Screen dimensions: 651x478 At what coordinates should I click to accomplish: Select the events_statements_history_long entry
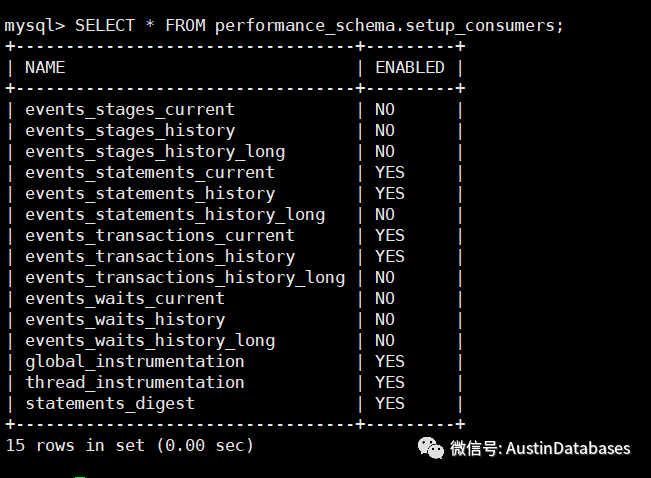click(x=175, y=214)
